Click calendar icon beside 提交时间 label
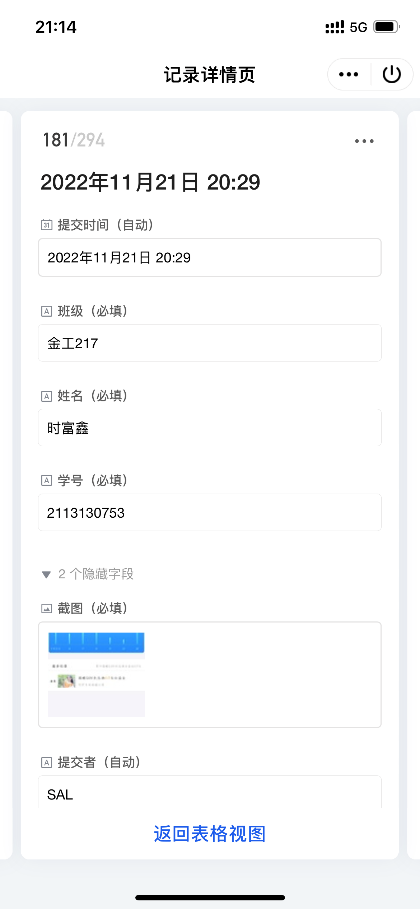420x909 pixels. (x=46, y=225)
